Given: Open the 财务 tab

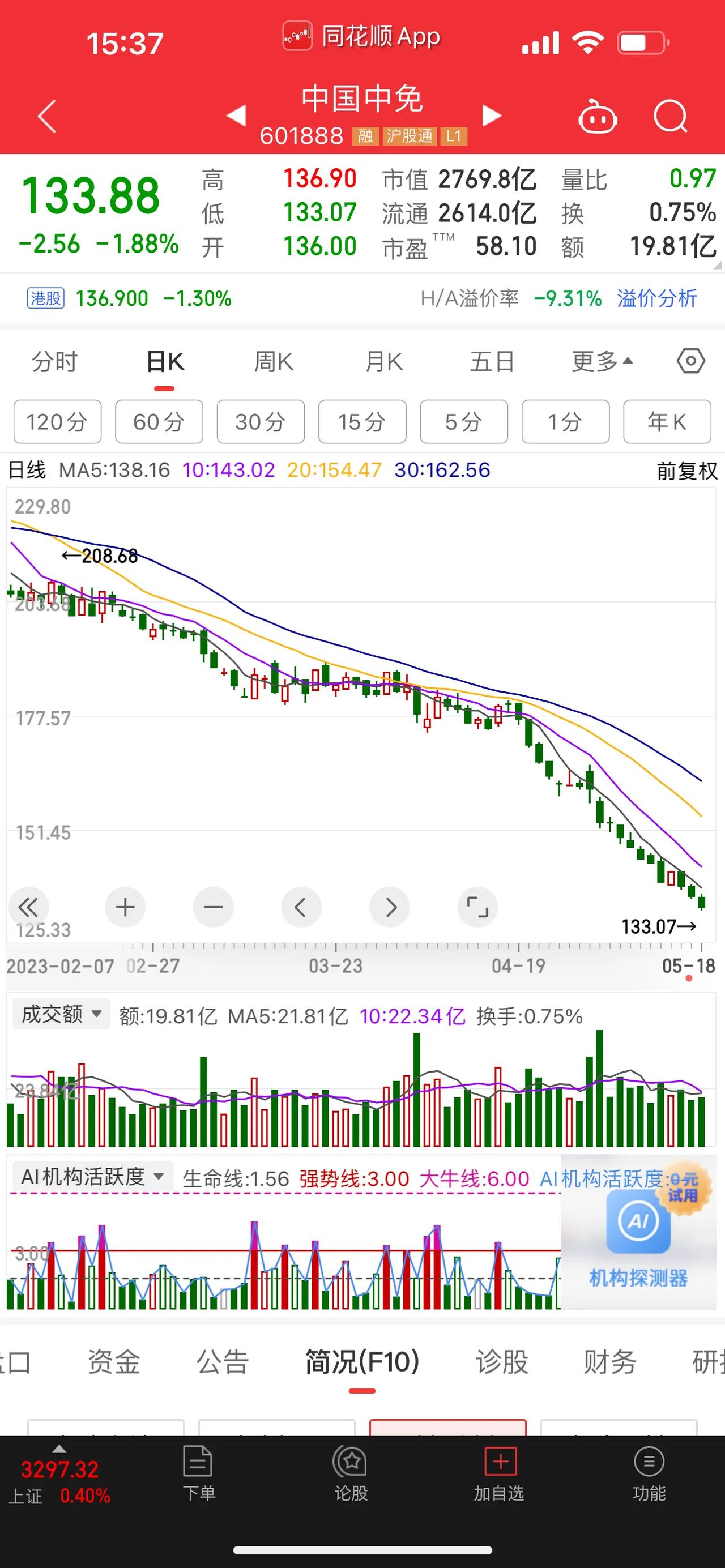Looking at the screenshot, I should [610, 1362].
